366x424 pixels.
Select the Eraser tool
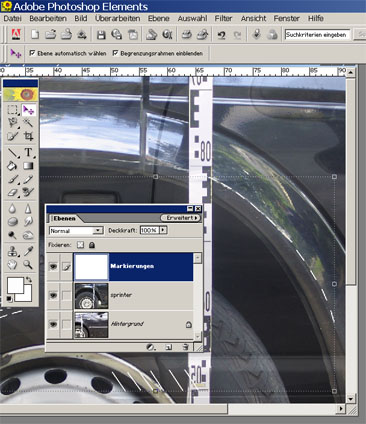click(13, 192)
